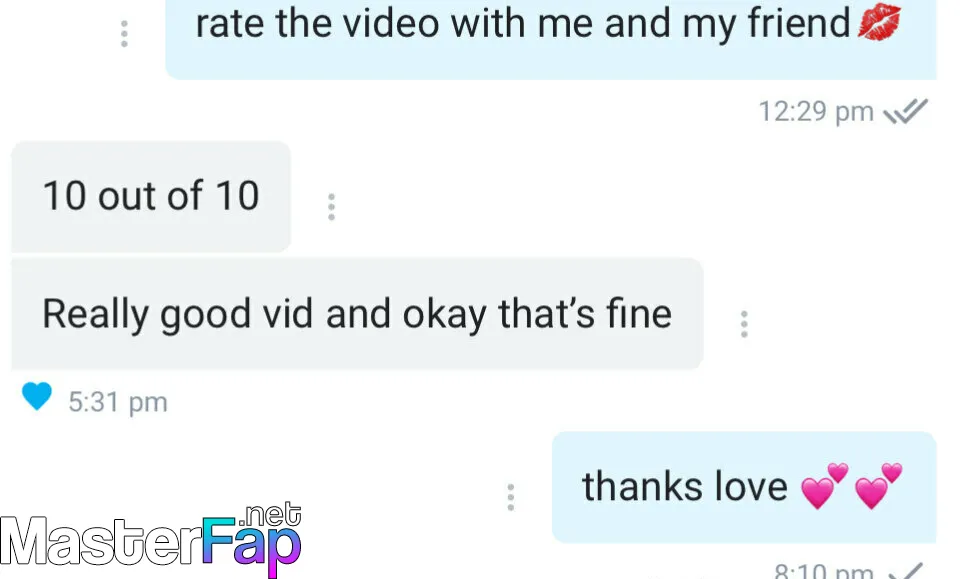977x579 pixels.
Task: Select the 'Really good vid and okay that's fine' bubble
Action: [357, 313]
